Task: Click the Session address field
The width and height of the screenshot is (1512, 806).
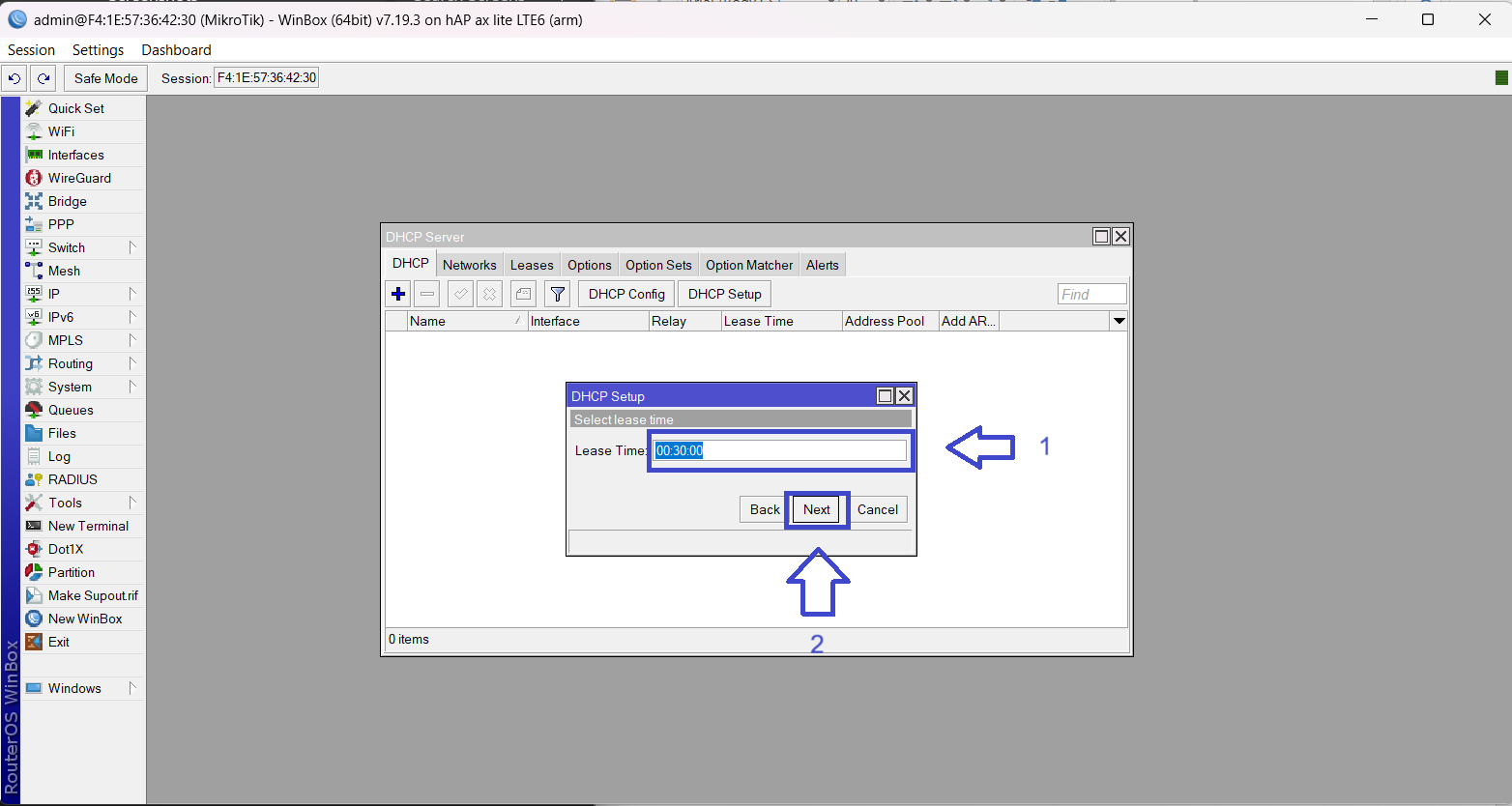Action: pos(266,78)
